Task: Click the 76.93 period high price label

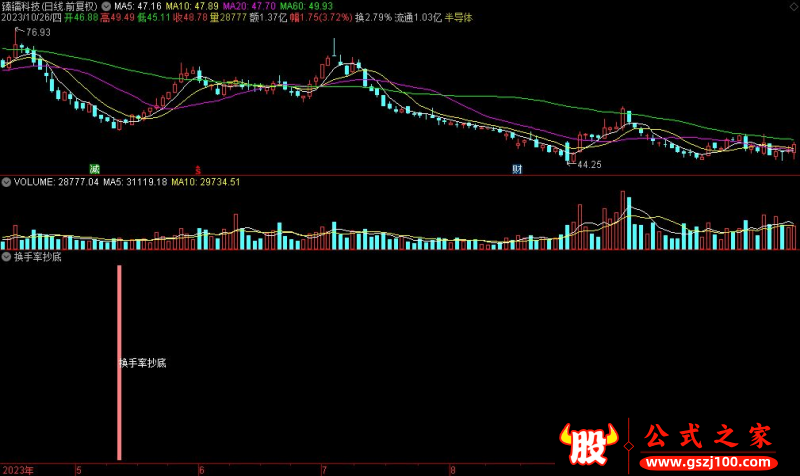Action: click(38, 33)
